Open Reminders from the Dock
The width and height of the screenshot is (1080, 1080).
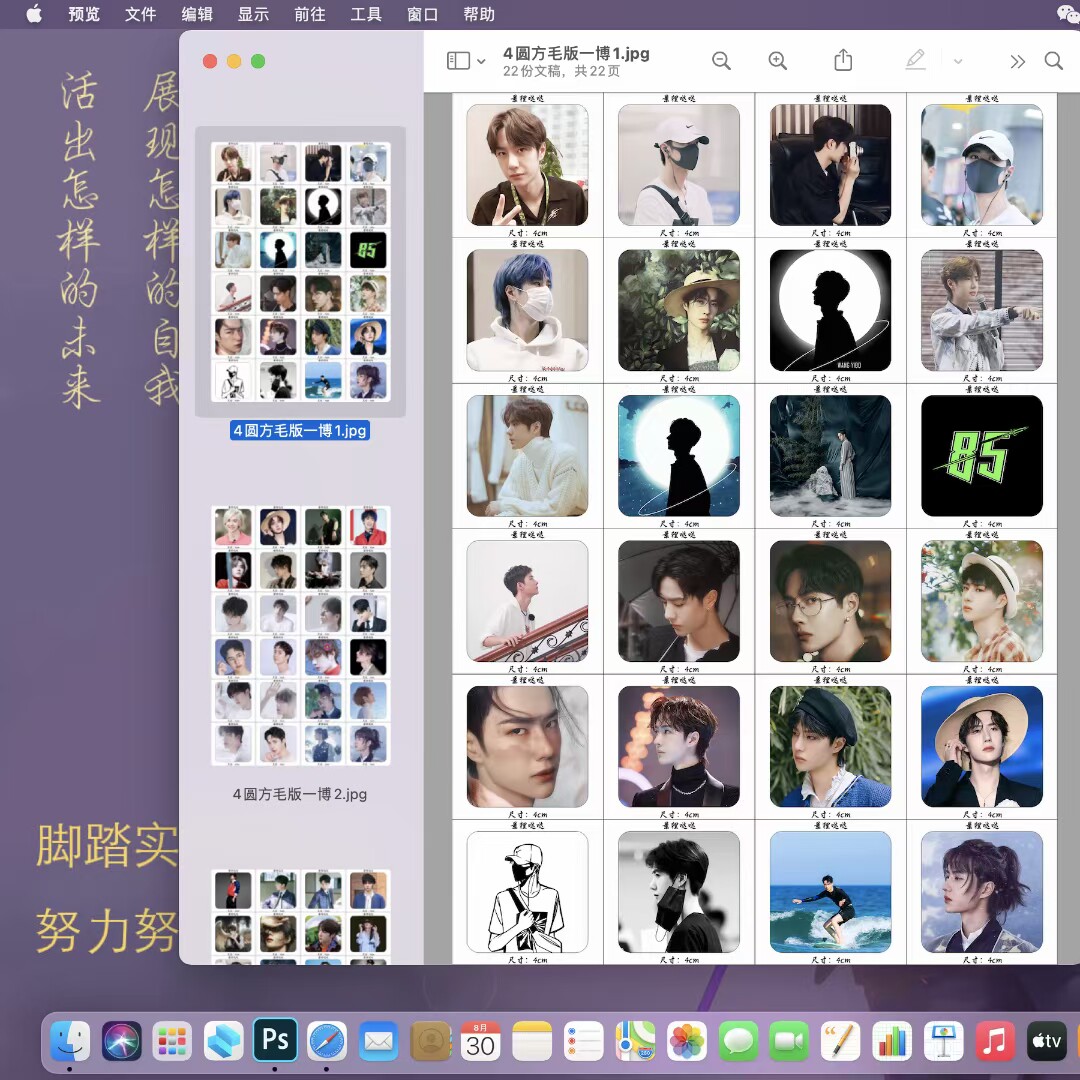click(583, 1041)
